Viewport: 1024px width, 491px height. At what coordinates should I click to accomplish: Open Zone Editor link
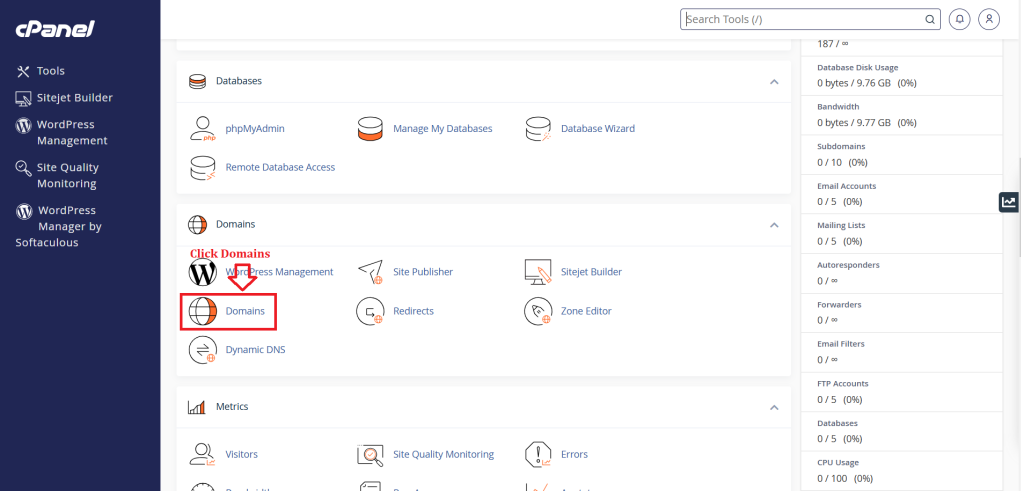[586, 311]
